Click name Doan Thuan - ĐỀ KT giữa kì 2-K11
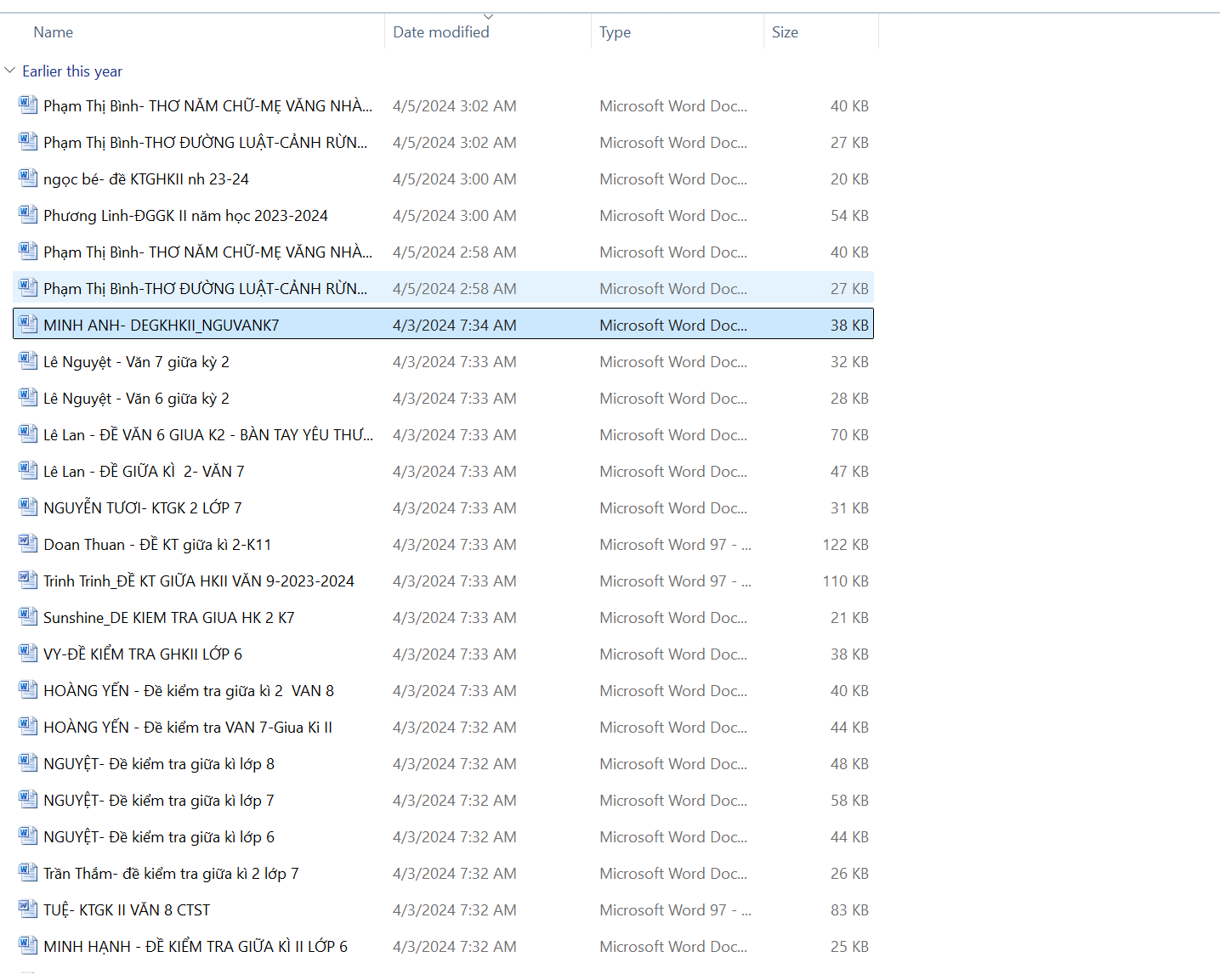 (x=157, y=545)
